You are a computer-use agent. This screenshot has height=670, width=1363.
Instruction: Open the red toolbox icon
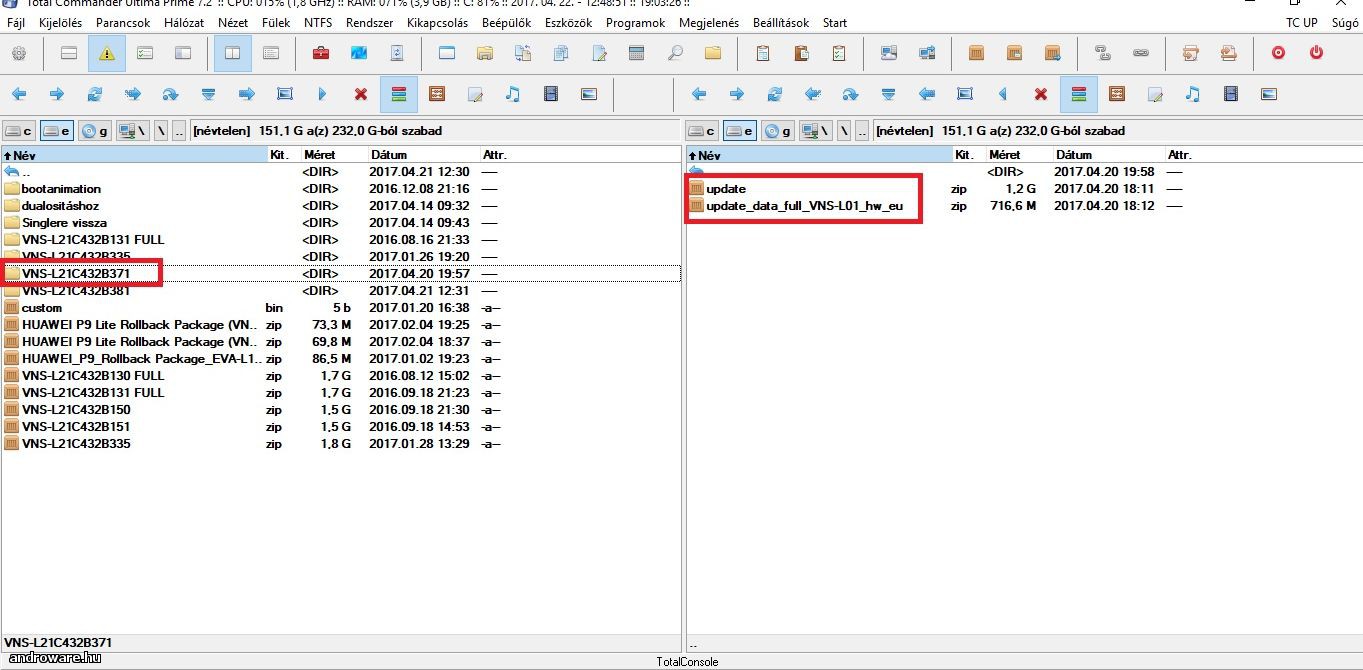tap(321, 54)
